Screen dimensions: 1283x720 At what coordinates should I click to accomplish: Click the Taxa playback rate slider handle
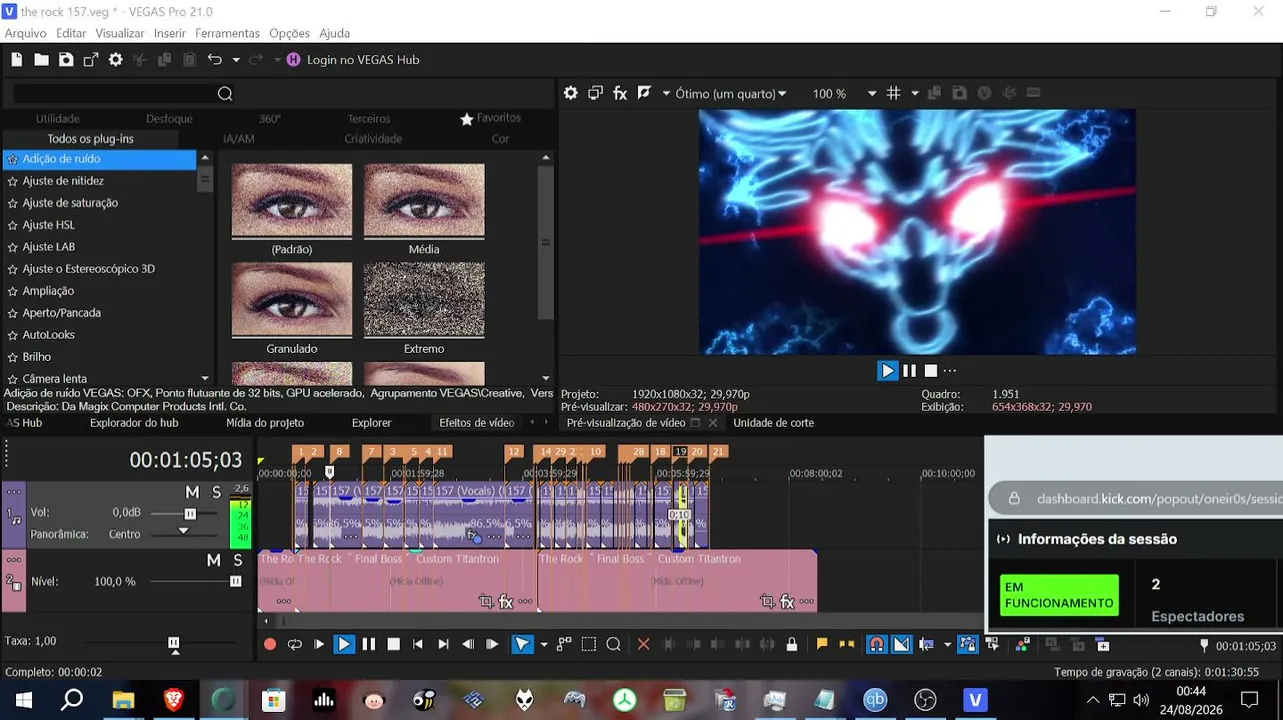[x=174, y=643]
